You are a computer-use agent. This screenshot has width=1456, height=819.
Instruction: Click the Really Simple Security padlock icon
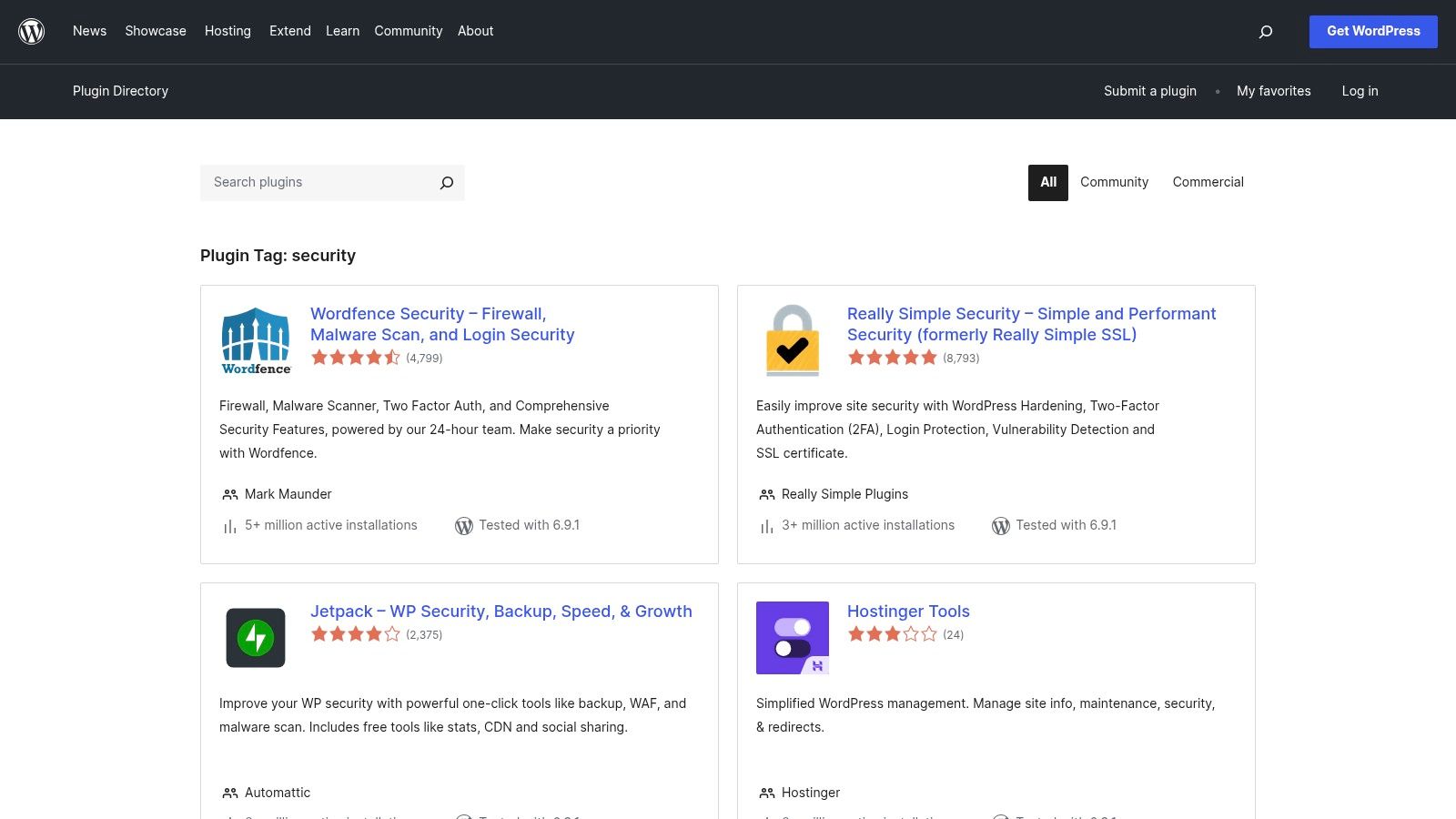coord(792,339)
